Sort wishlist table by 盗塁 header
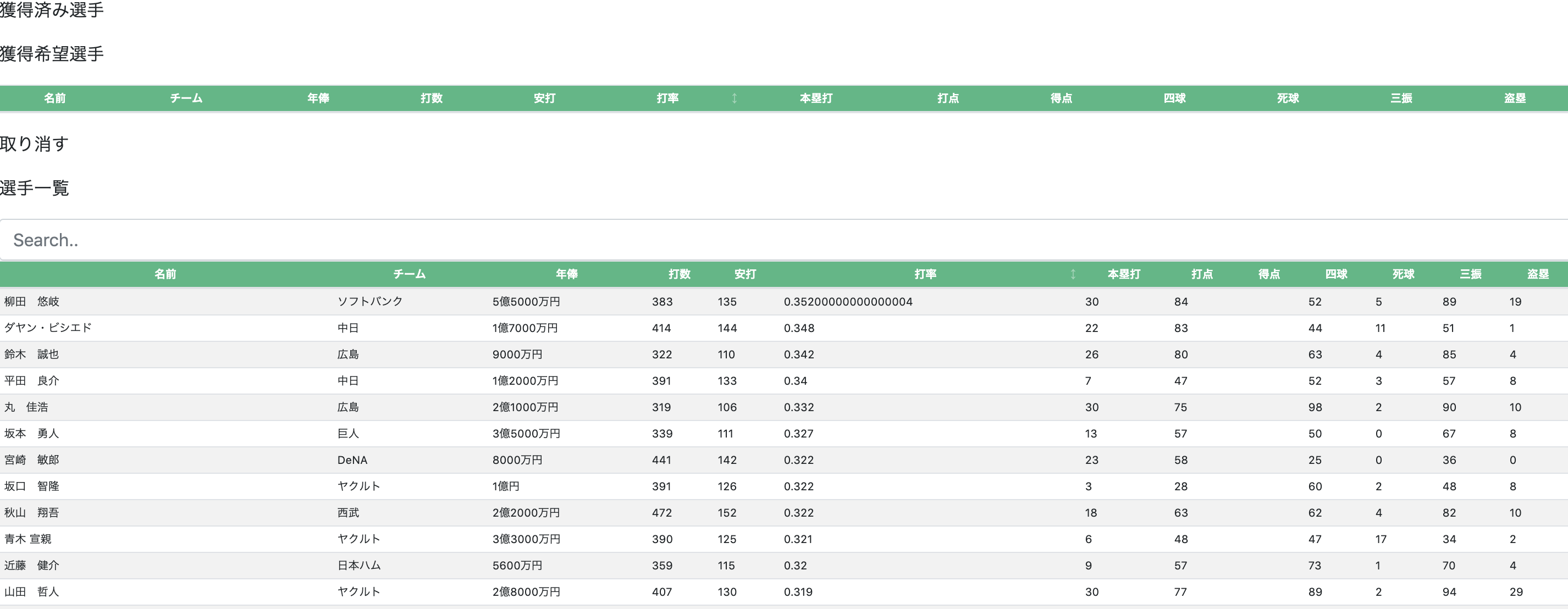1568x609 pixels. pos(1515,98)
